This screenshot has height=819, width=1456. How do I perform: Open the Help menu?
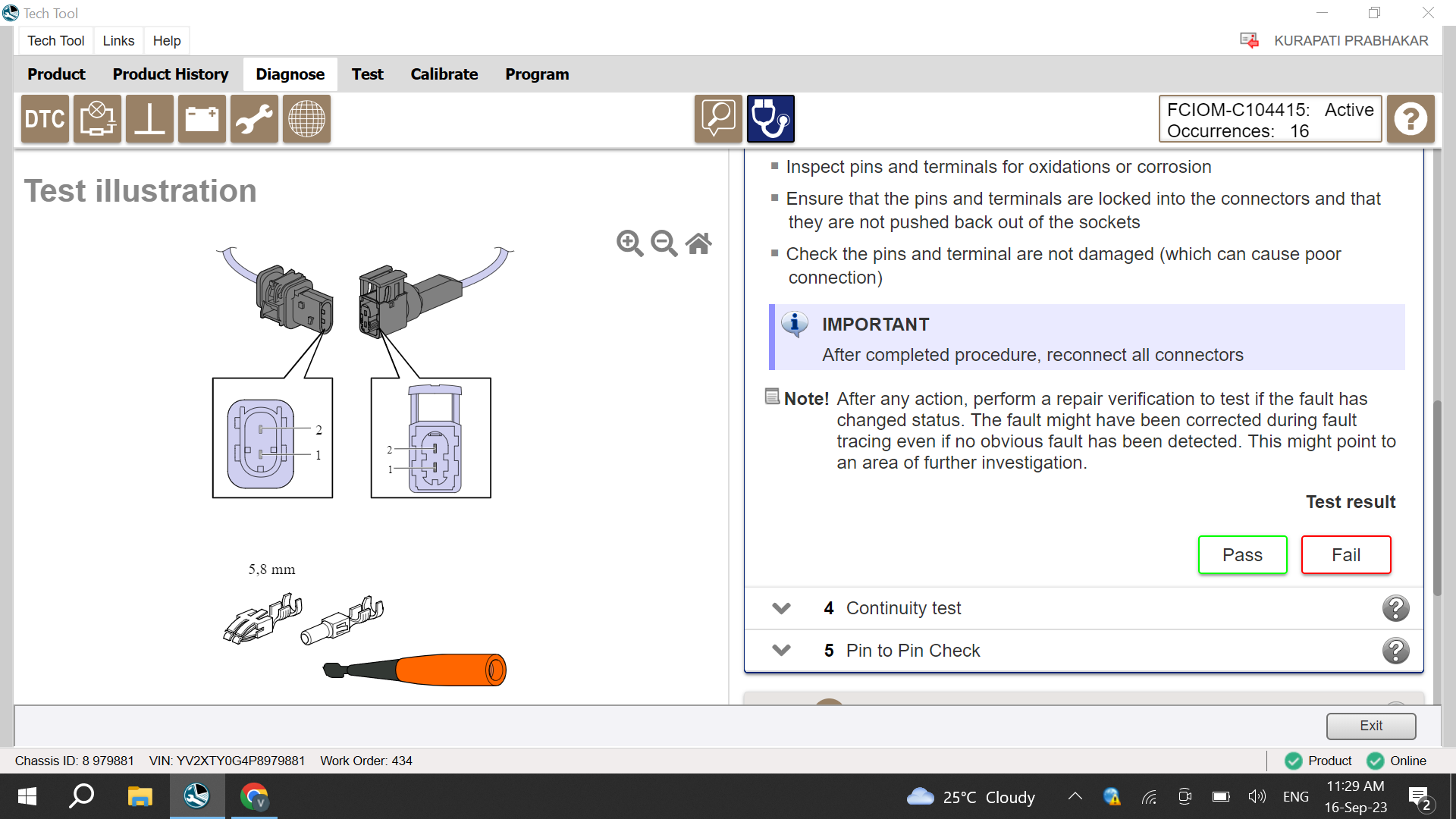(167, 41)
